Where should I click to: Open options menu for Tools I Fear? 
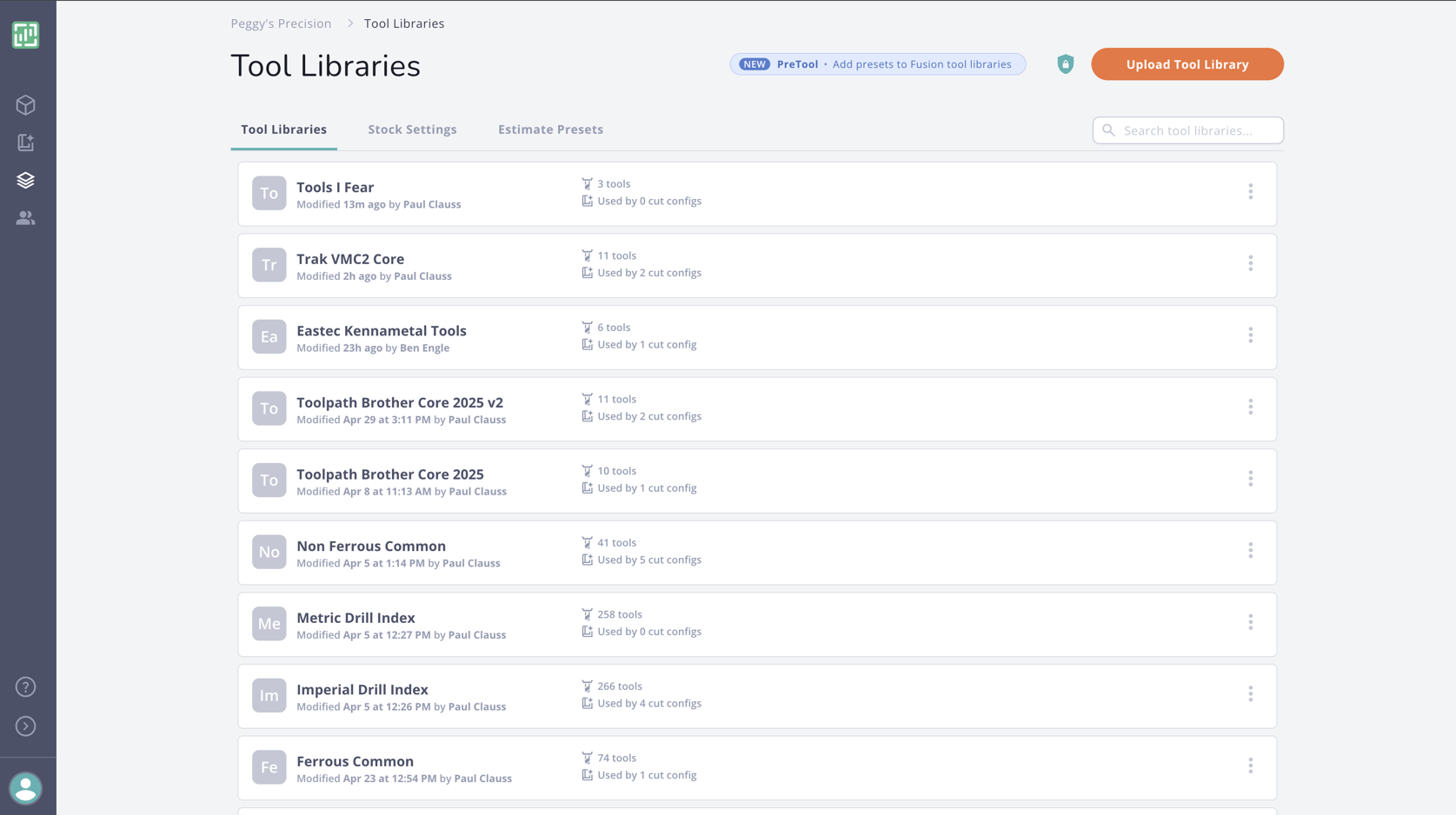coord(1251,191)
